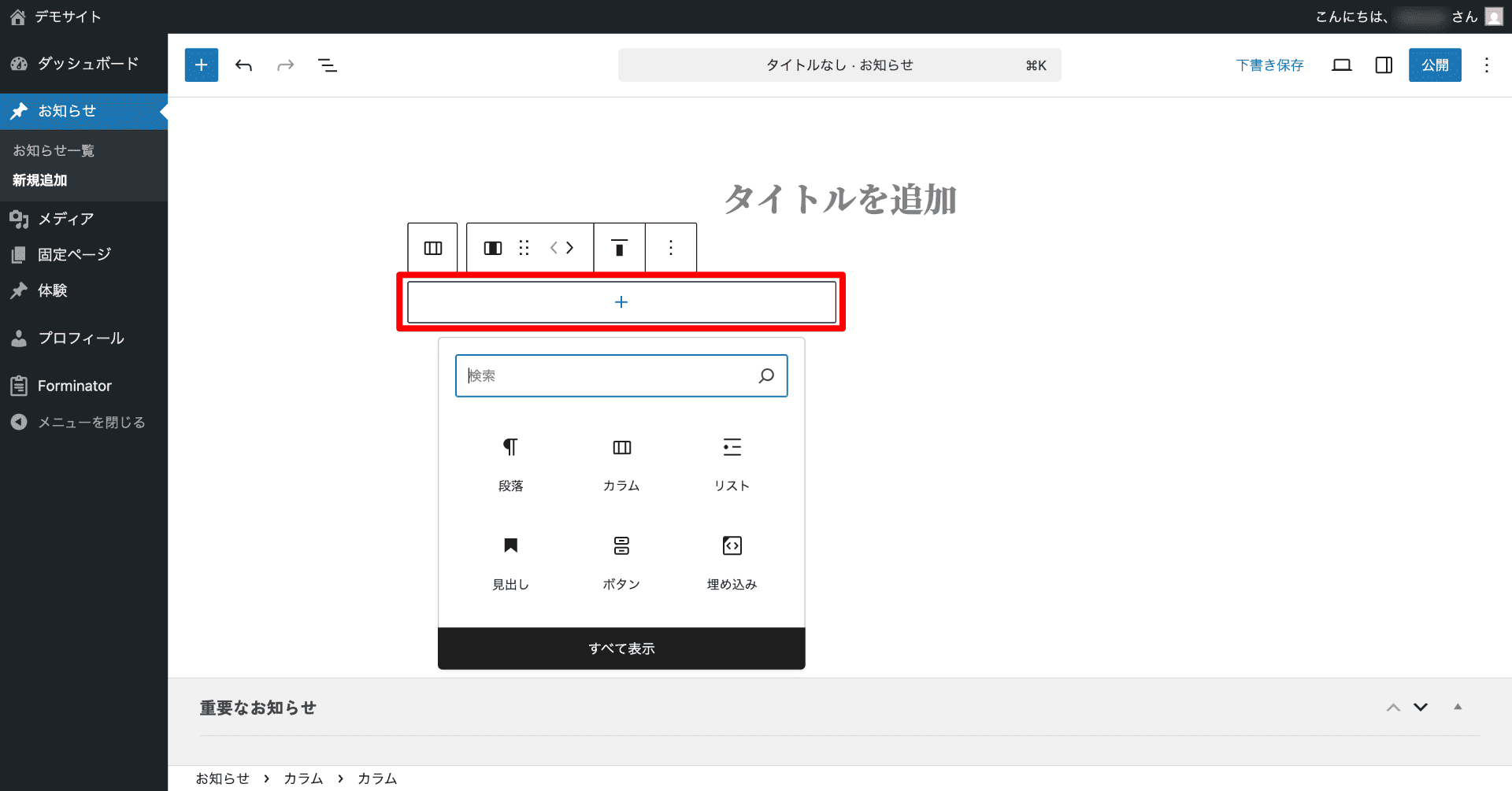Open block options three-dot menu

click(671, 248)
